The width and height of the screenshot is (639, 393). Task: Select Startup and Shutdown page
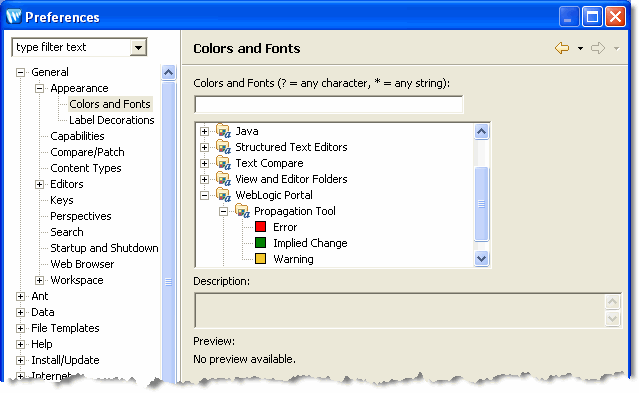pyautogui.click(x=104, y=248)
